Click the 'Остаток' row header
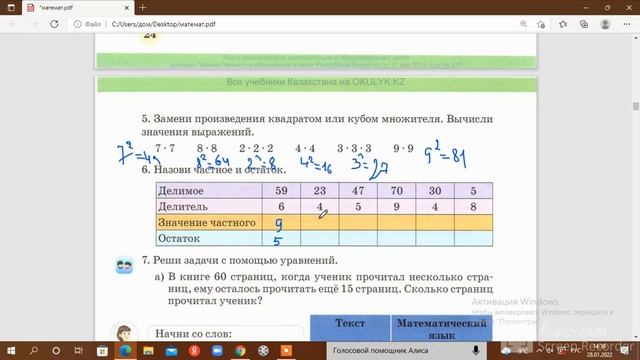 [x=209, y=238]
